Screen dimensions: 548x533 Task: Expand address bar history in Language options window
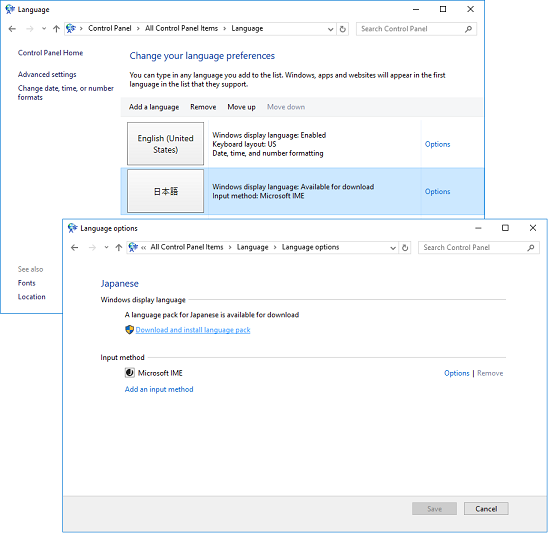(x=393, y=248)
